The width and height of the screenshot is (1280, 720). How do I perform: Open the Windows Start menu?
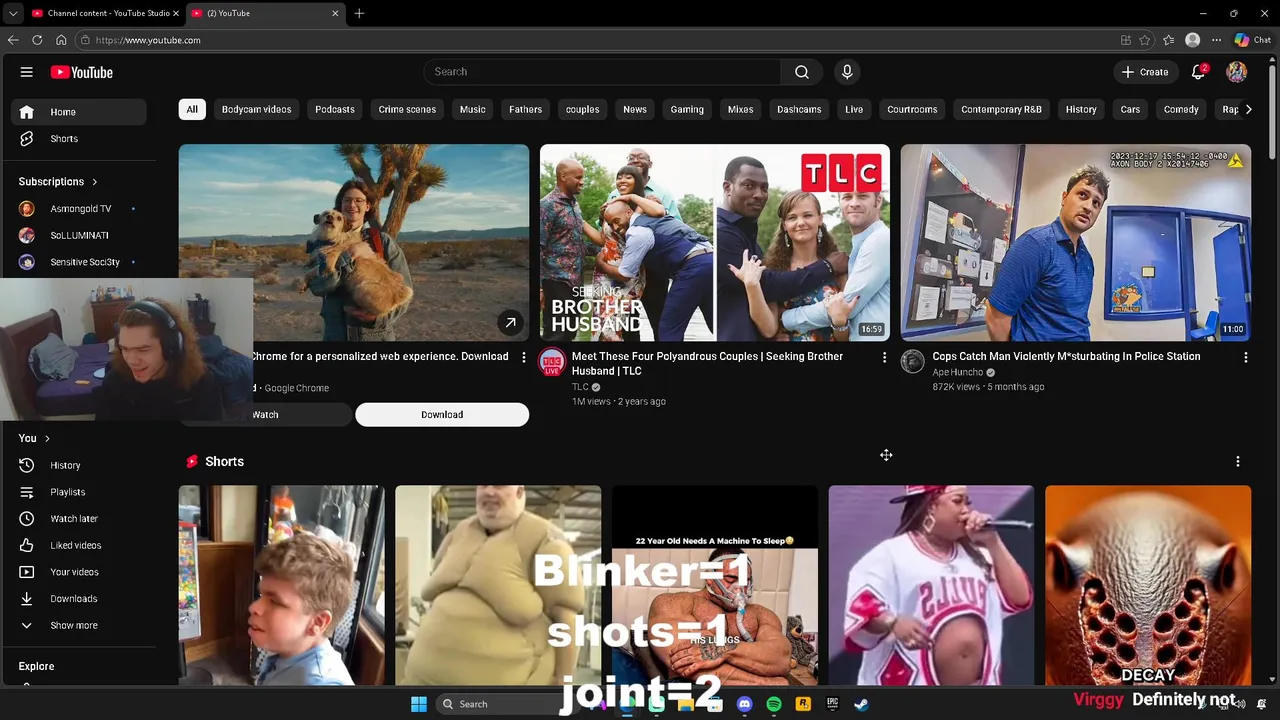pyautogui.click(x=419, y=704)
